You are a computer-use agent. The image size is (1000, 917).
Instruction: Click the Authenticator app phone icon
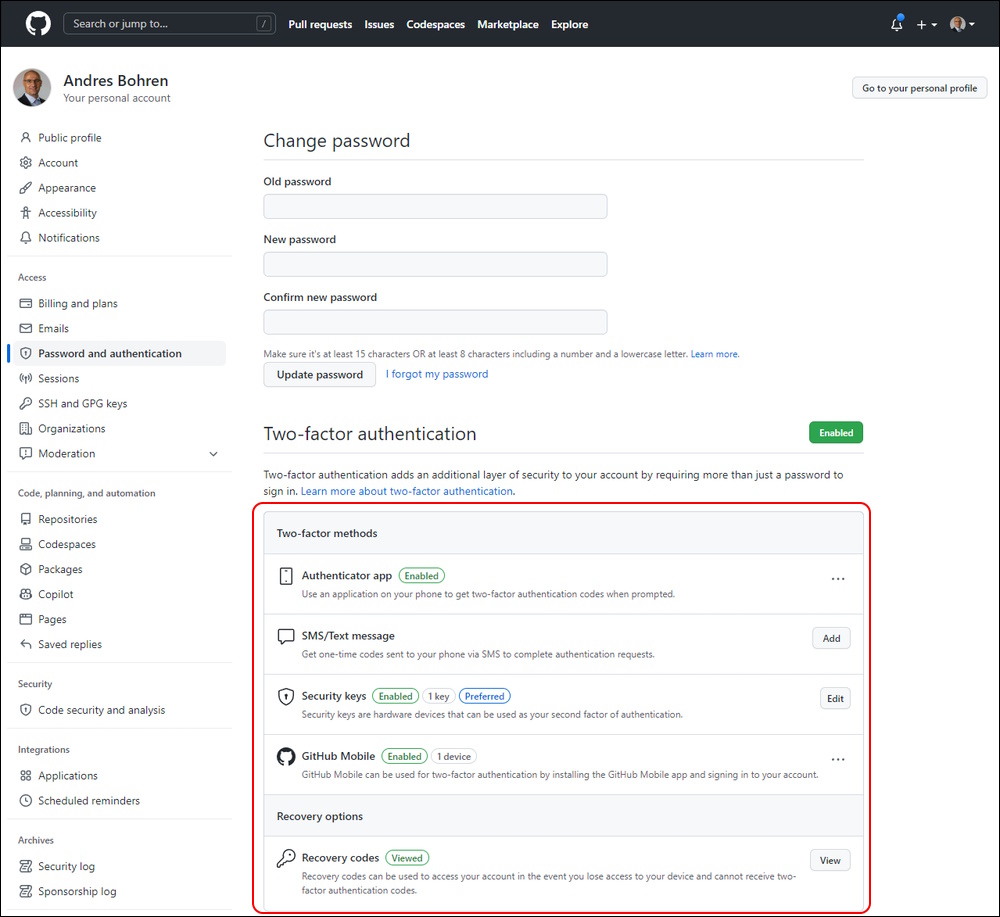pos(286,576)
